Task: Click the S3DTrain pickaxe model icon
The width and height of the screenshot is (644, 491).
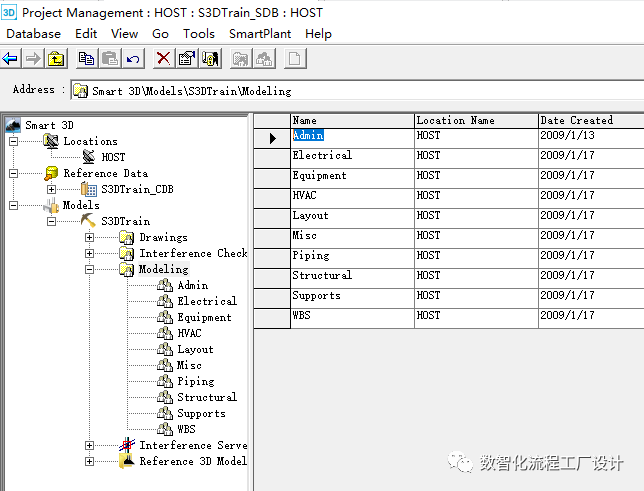Action: (x=88, y=221)
